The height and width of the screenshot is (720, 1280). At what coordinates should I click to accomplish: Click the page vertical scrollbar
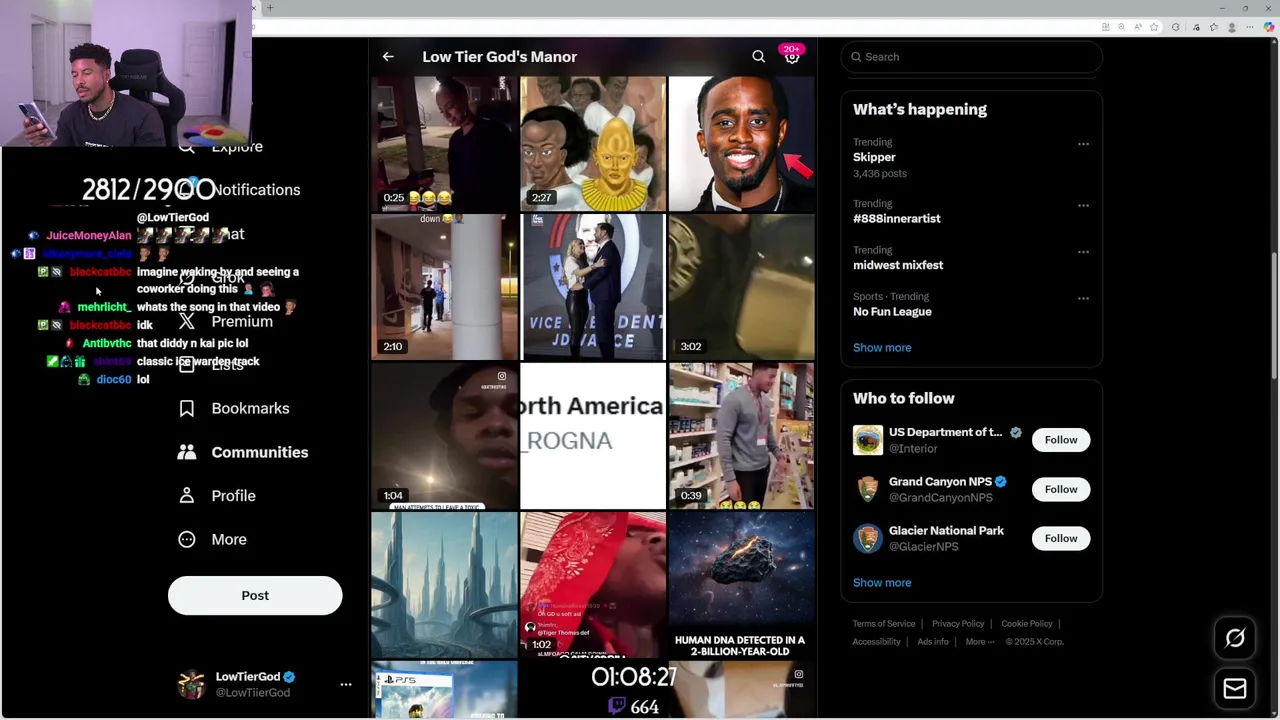tap(1274, 315)
